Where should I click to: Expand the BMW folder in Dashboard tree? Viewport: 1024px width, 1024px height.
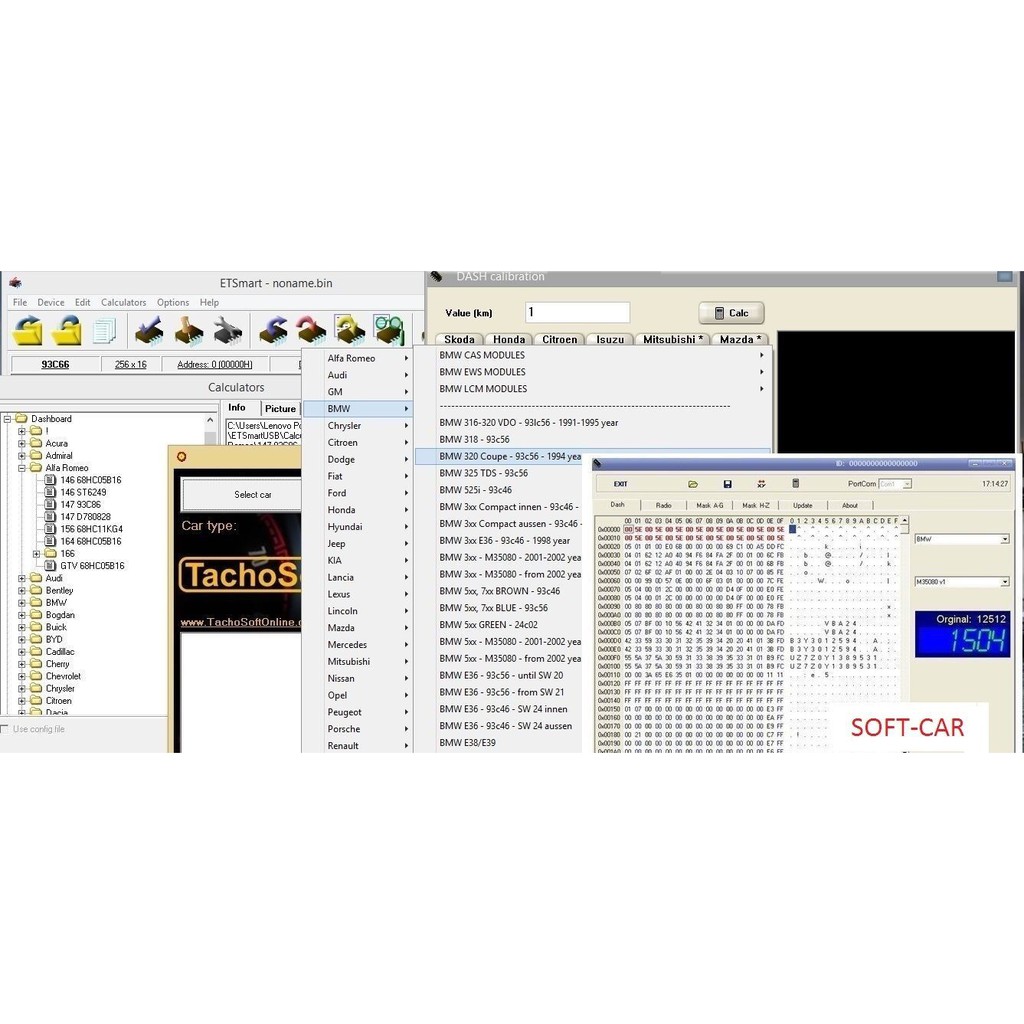click(x=22, y=603)
